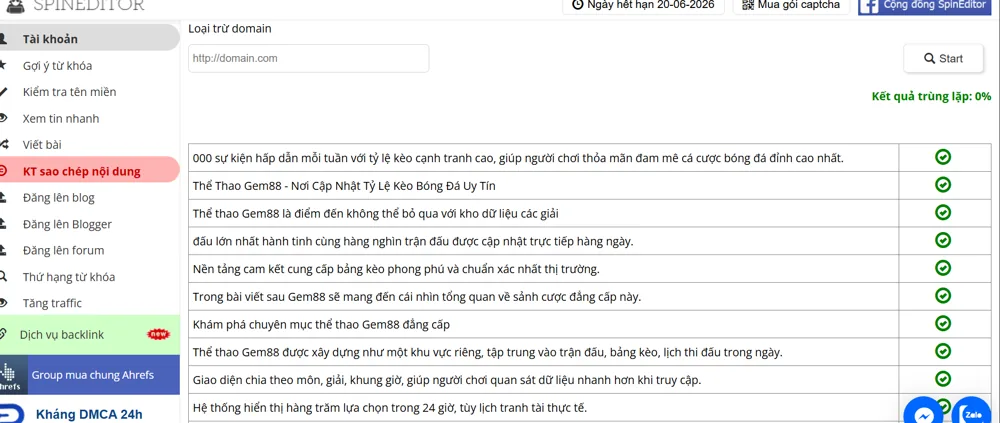The image size is (1000, 423).
Task: Open Kháng DMCA 24h link
Action: click(x=89, y=413)
